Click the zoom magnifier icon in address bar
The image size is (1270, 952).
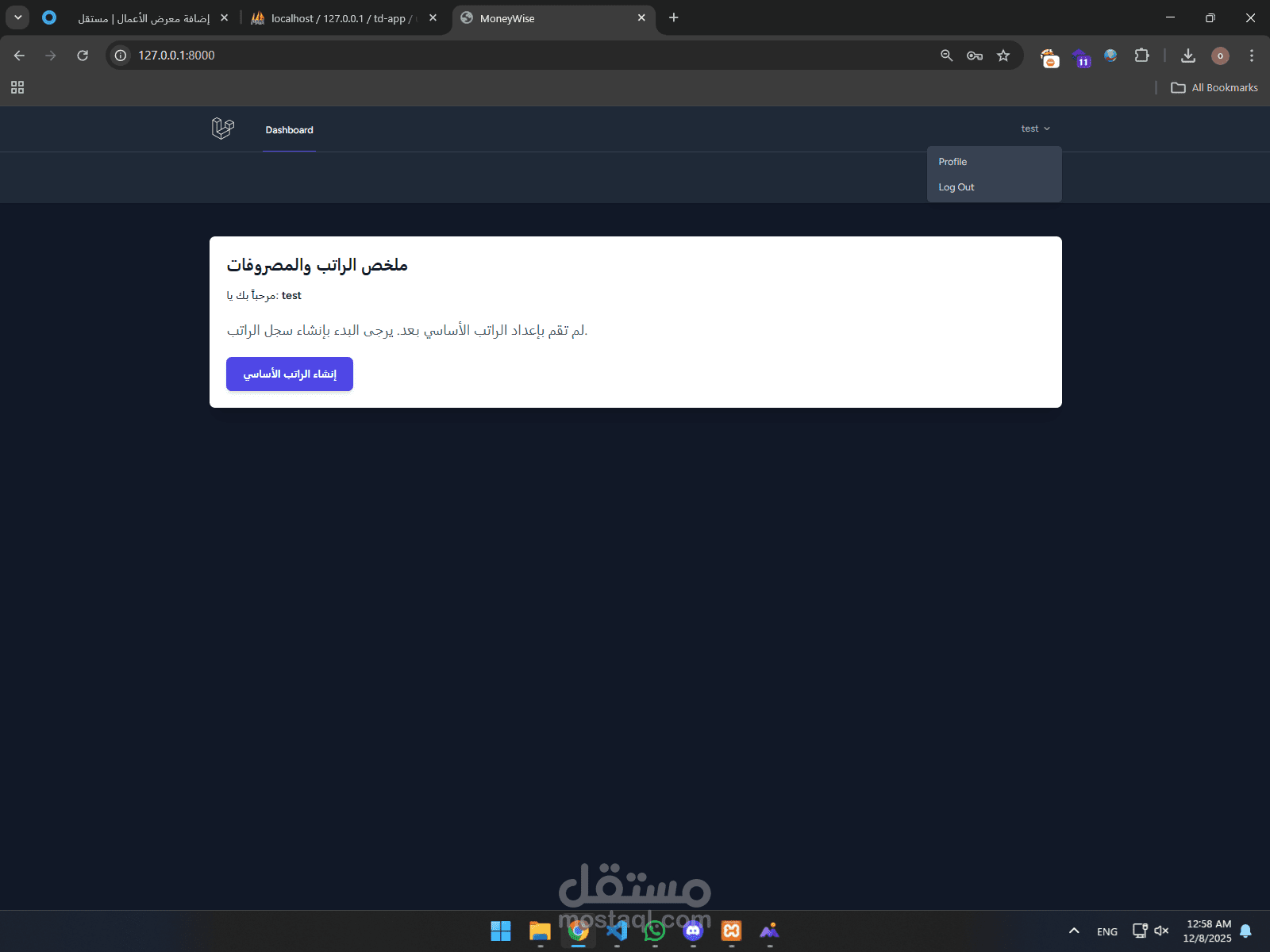click(946, 56)
